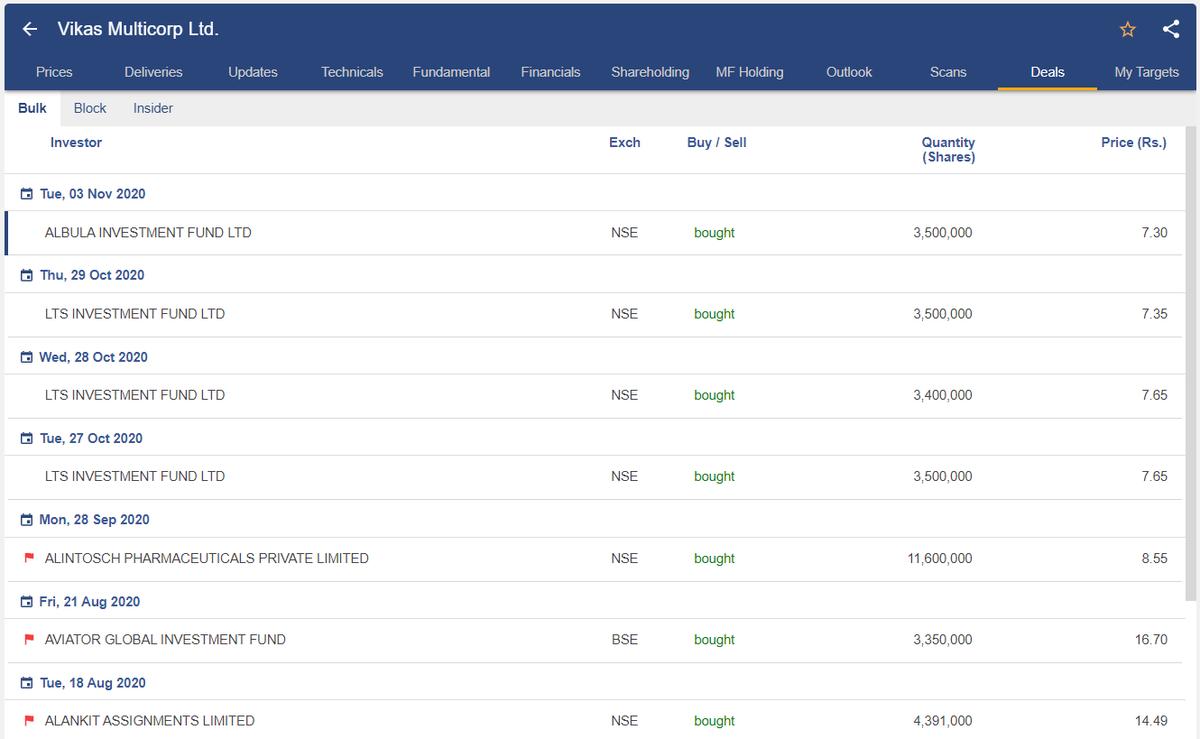Image resolution: width=1200 pixels, height=739 pixels.
Task: Click calendar icon beside Tue, 18 Aug 2020
Action: (27, 683)
